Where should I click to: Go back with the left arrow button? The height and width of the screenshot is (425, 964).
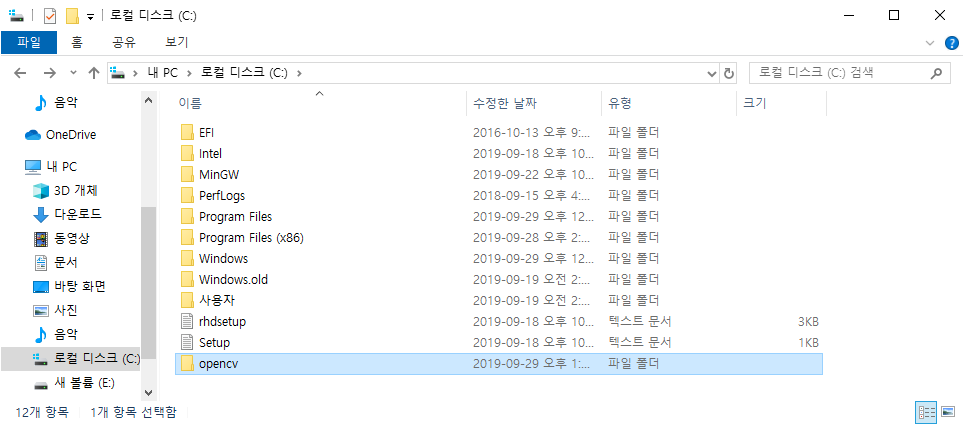(20, 73)
